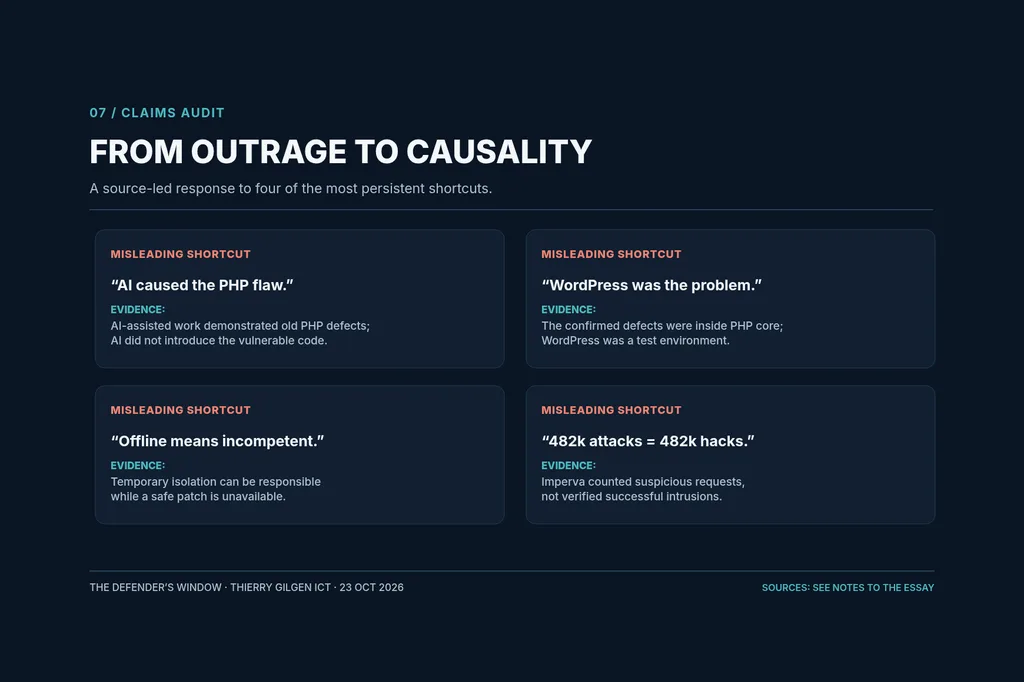Click the line 'while a safe patch is unavailable.'
Image resolution: width=1024 pixels, height=682 pixels.
pyautogui.click(x=198, y=496)
